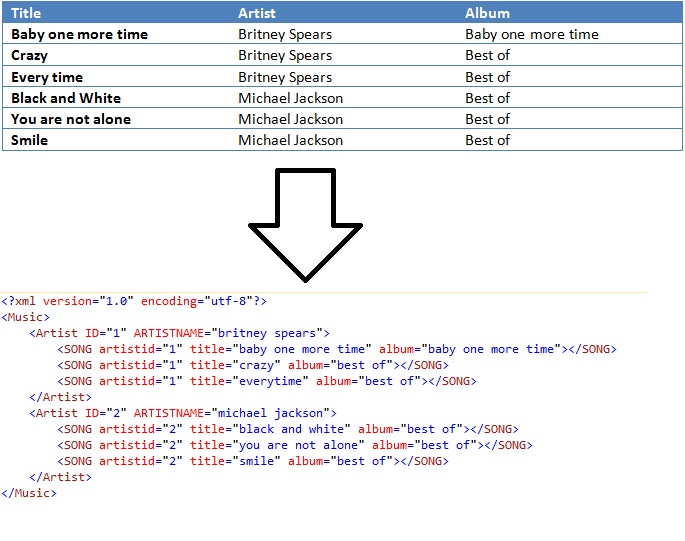The height and width of the screenshot is (541, 685).
Task: Select the 'Every time' title cell
Action: point(47,77)
